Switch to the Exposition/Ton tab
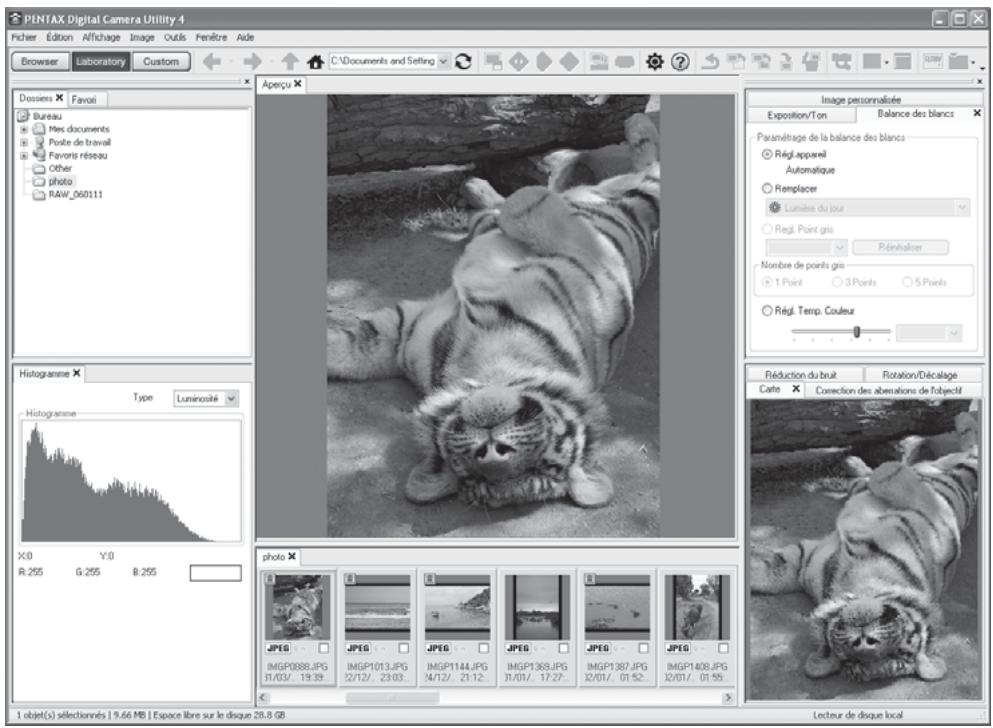This screenshot has width=993, height=728. [797, 115]
